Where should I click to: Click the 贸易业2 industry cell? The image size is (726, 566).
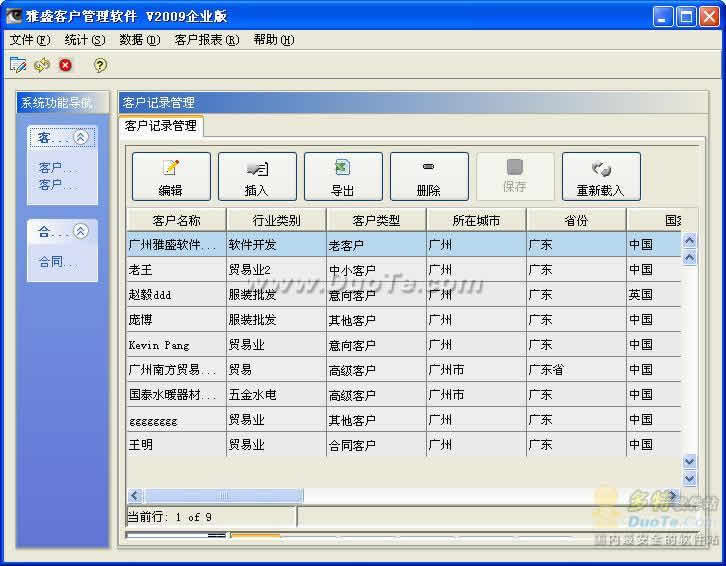276,270
